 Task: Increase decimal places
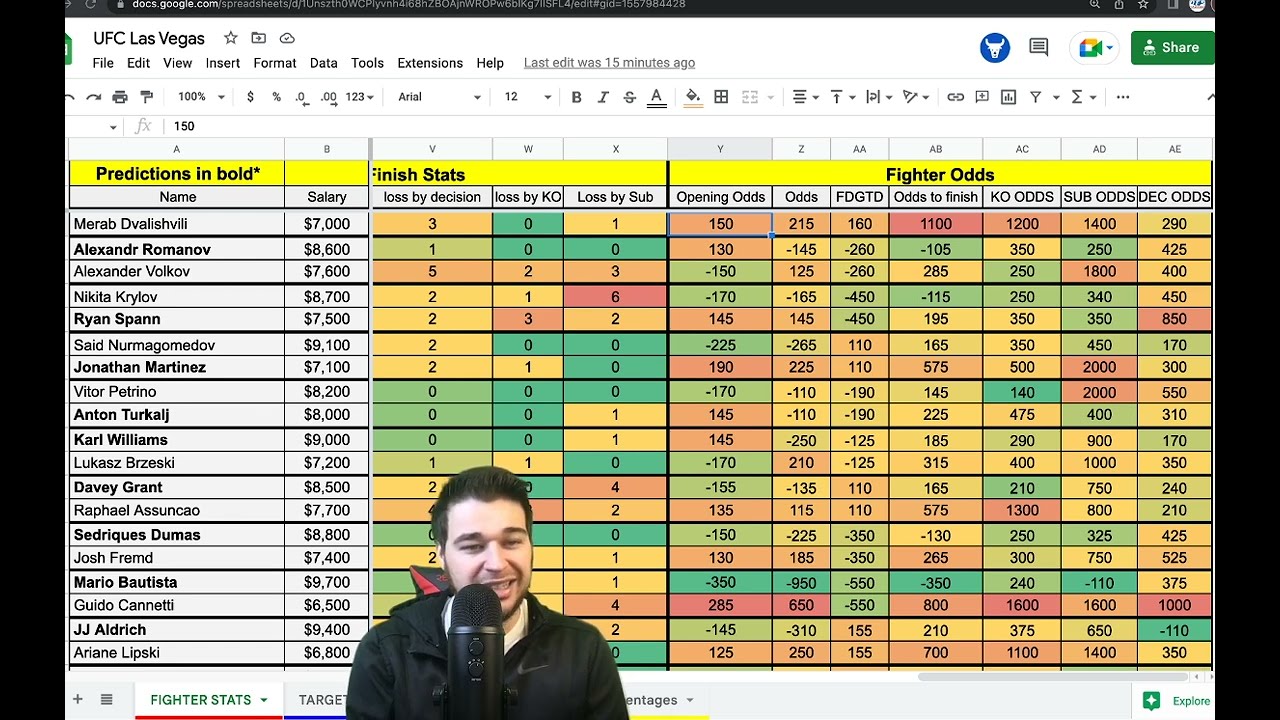[x=328, y=97]
